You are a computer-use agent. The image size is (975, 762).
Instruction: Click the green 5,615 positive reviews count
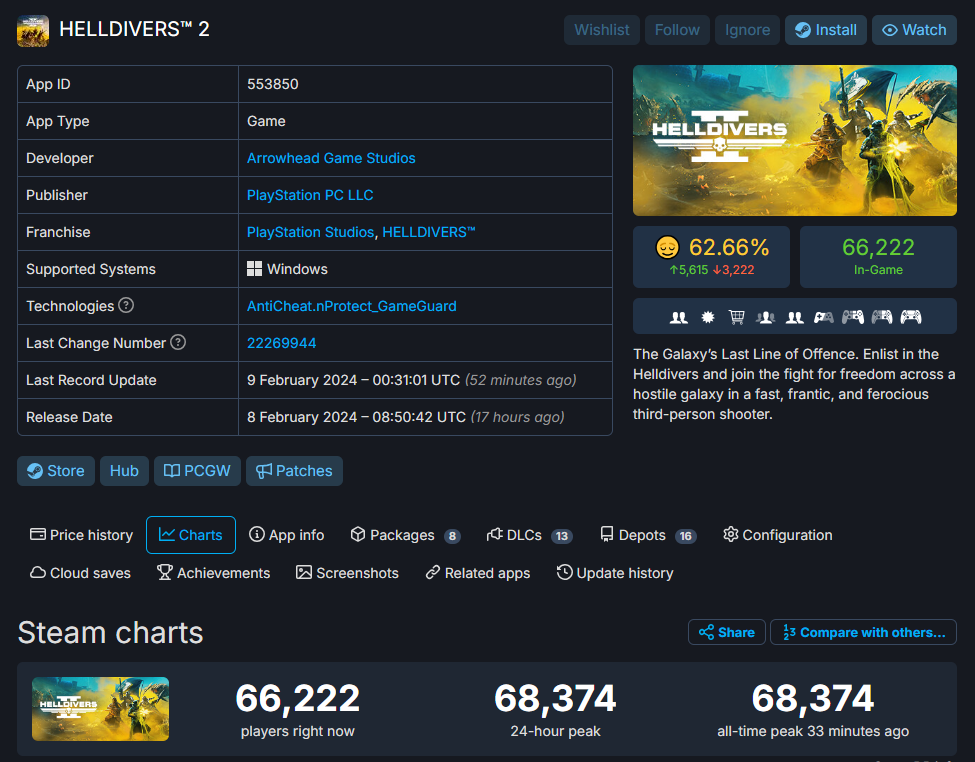(688, 270)
